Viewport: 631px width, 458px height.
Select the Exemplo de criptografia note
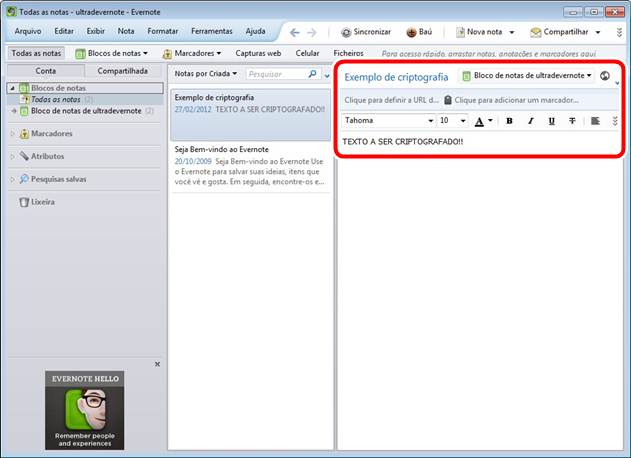point(250,115)
